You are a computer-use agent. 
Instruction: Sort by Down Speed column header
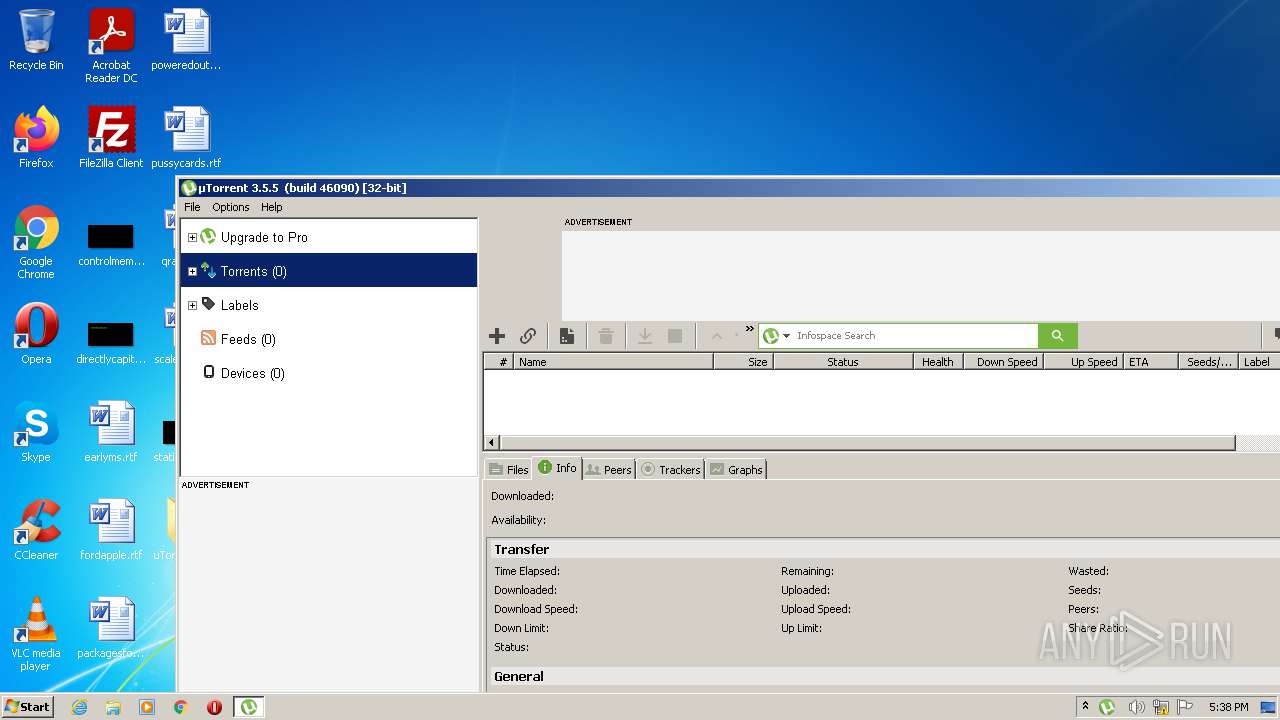pos(1004,362)
